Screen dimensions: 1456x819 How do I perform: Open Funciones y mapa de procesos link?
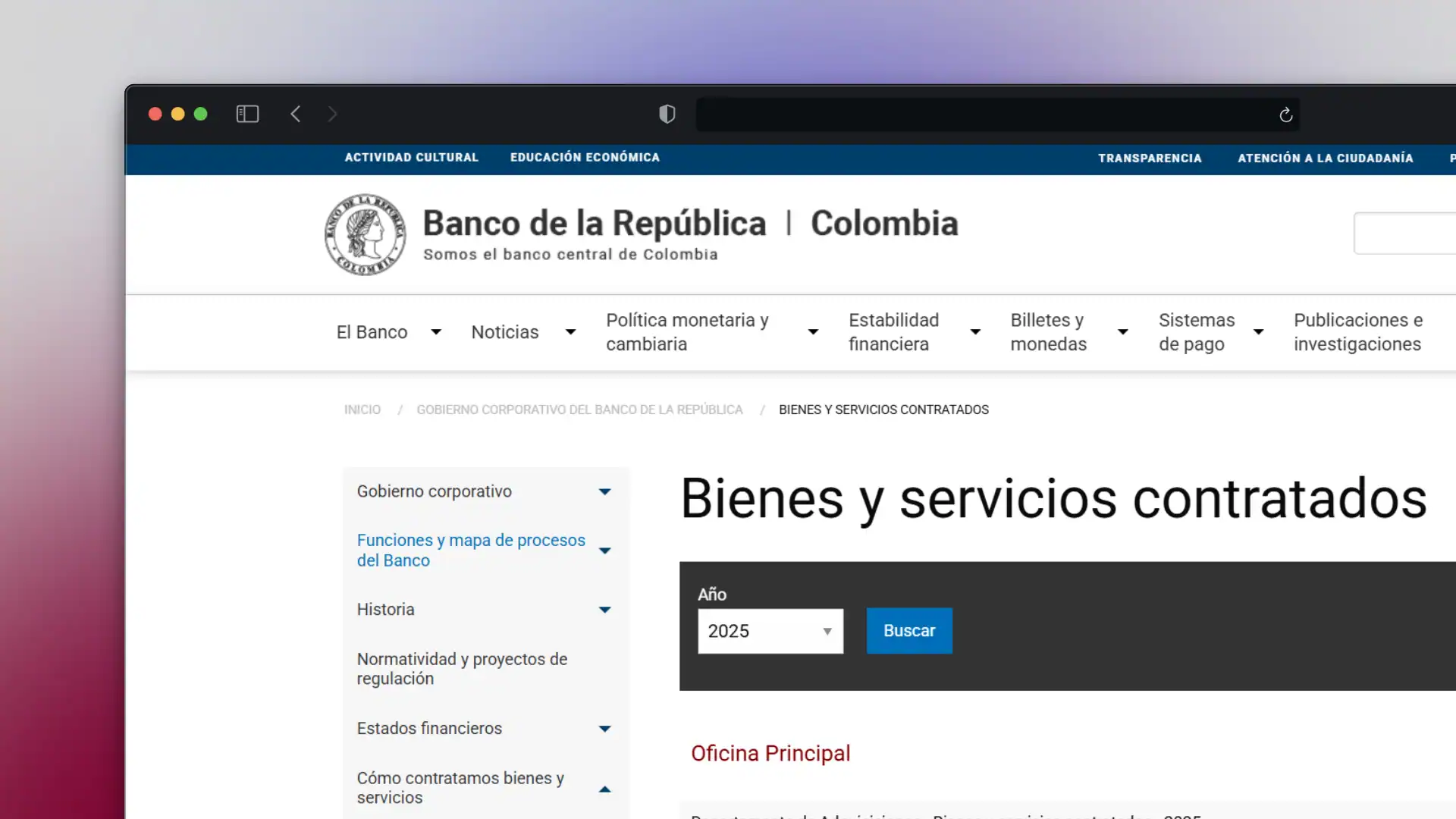coord(471,550)
